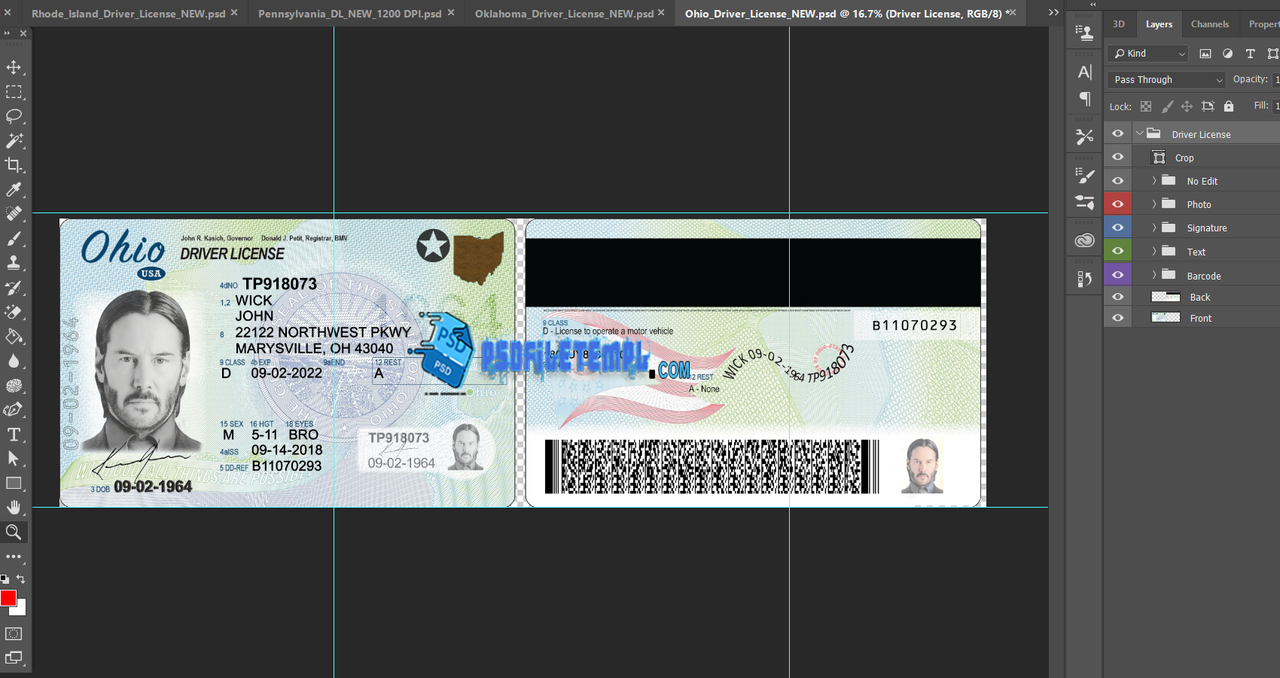Image resolution: width=1280 pixels, height=678 pixels.
Task: Select the Blur tool
Action: click(x=14, y=361)
